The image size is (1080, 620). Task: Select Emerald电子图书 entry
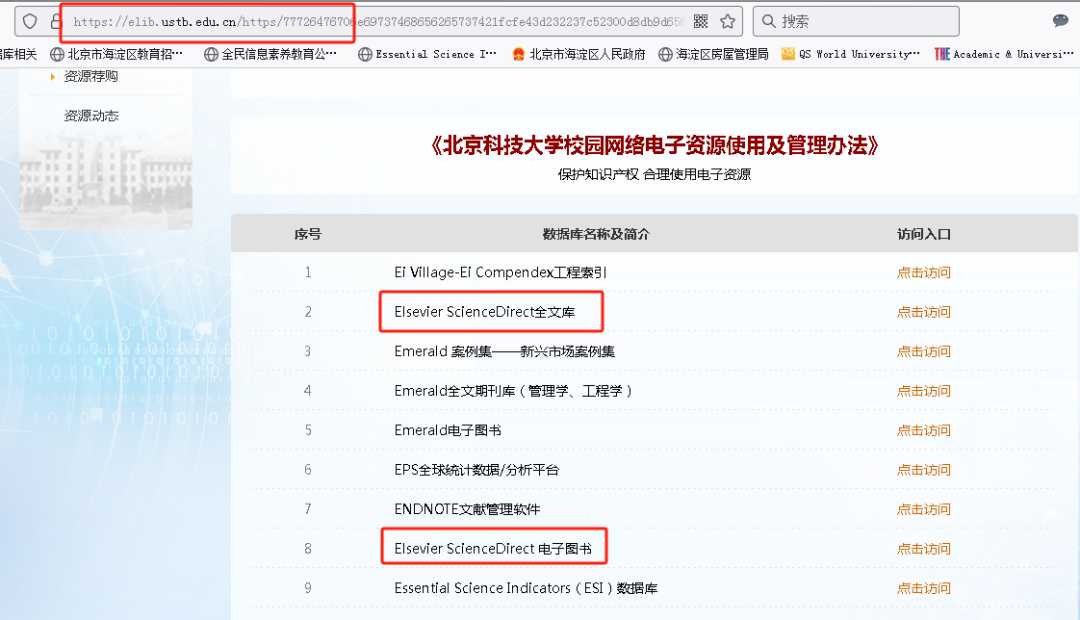pos(448,430)
